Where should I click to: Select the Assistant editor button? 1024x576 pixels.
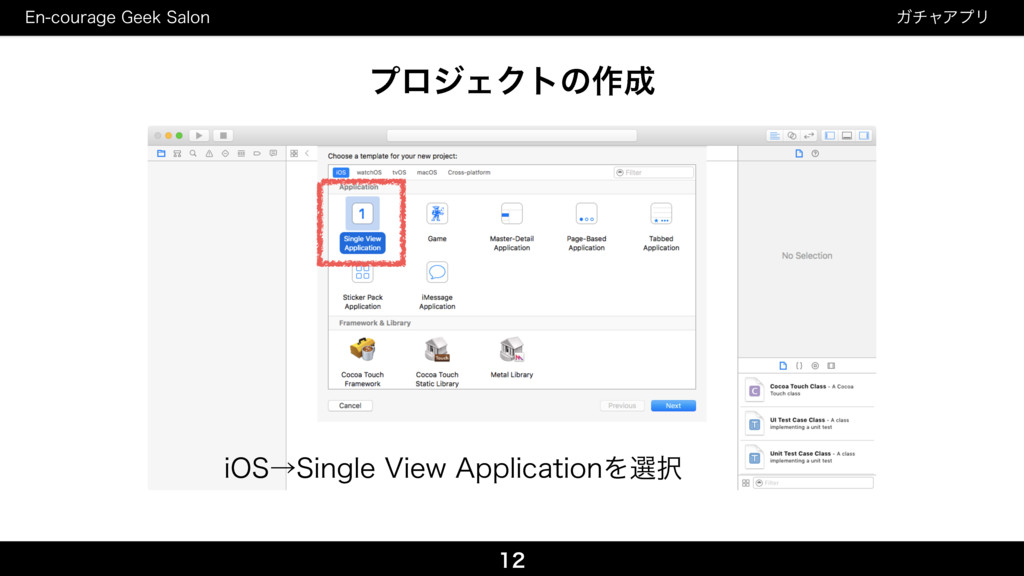(792, 135)
